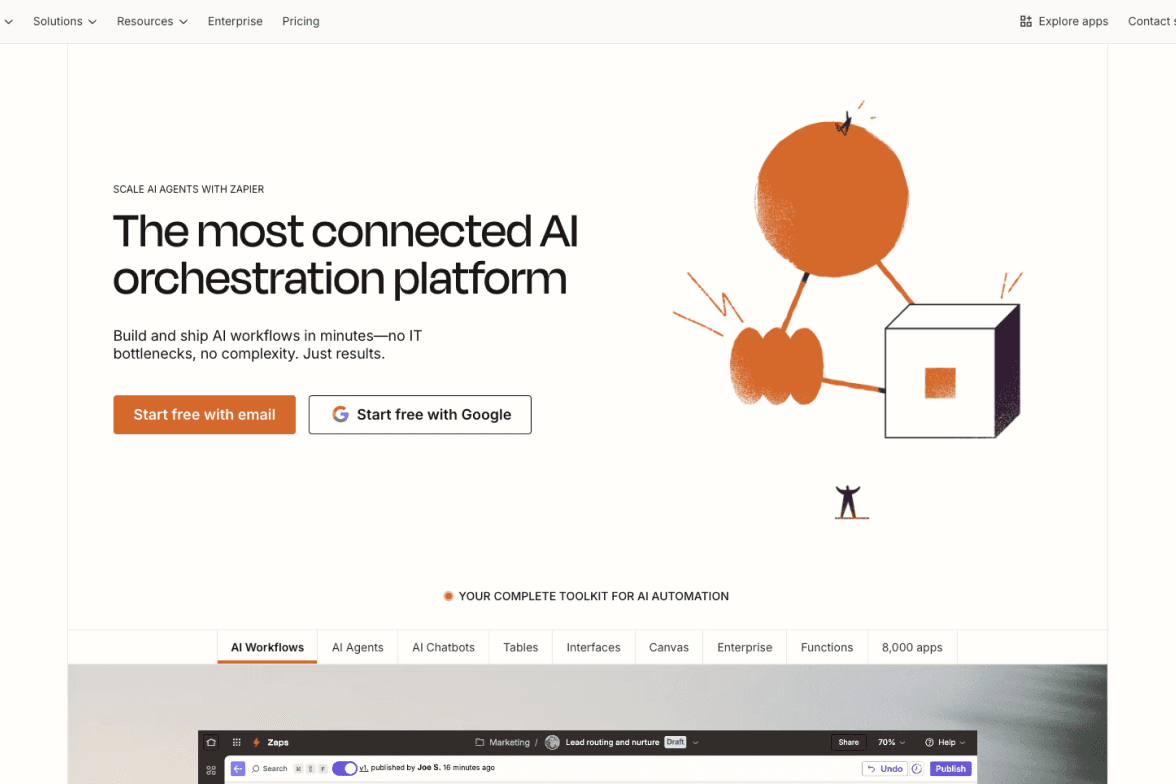This screenshot has width=1176, height=784.
Task: Click the Marketing folder icon
Action: pyautogui.click(x=479, y=743)
